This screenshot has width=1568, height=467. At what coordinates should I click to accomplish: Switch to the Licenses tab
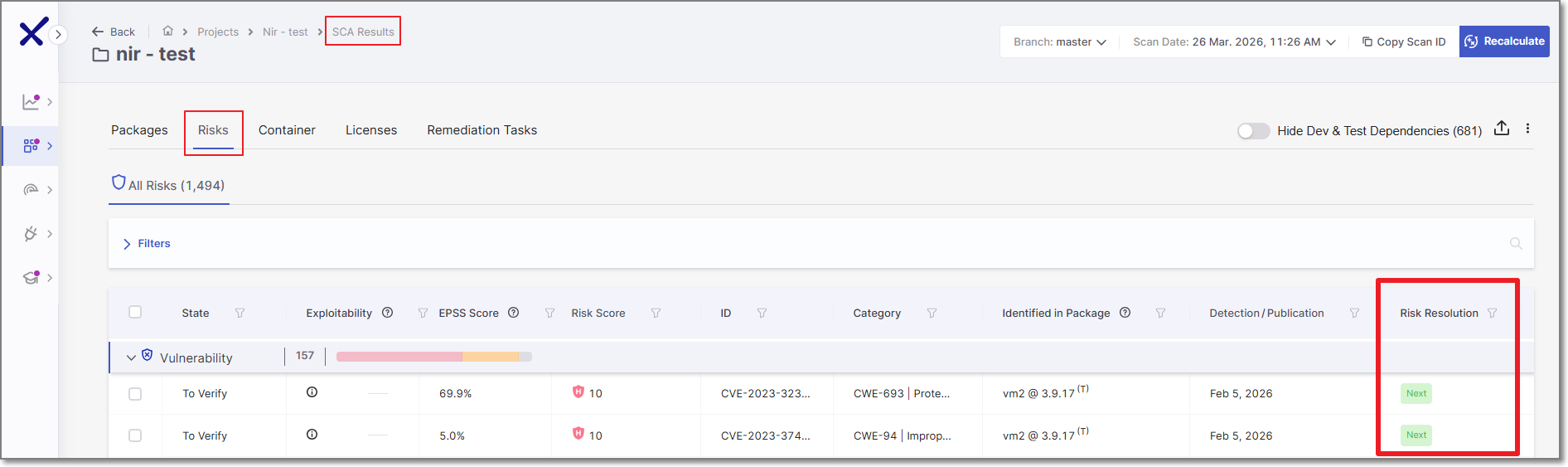(370, 130)
